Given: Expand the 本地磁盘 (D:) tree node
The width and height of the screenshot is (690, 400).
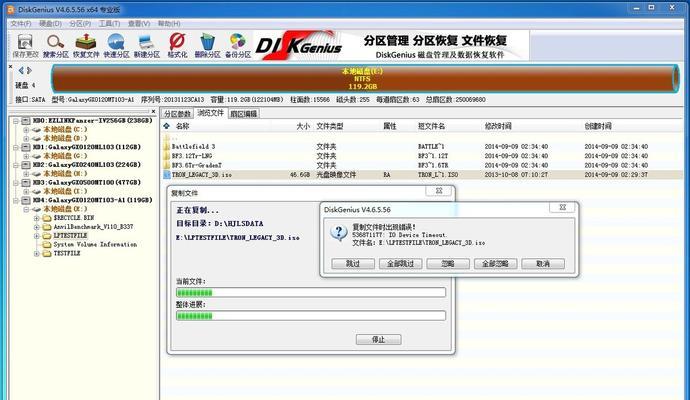Looking at the screenshot, I should coord(26,139).
